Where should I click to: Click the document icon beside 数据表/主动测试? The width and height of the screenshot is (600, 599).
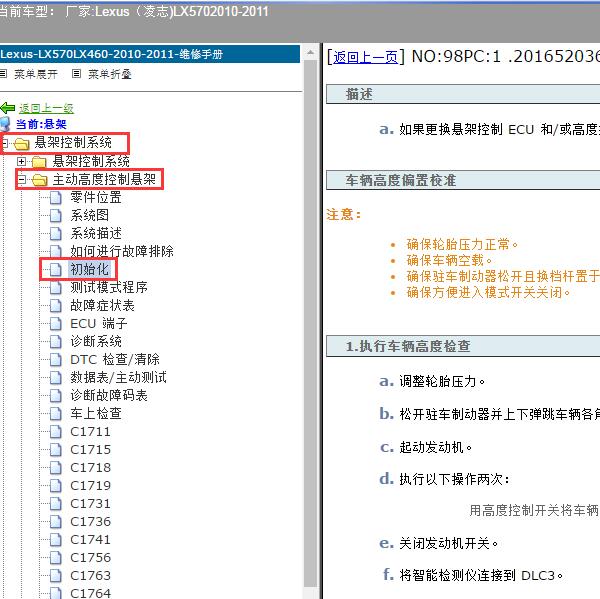55,378
